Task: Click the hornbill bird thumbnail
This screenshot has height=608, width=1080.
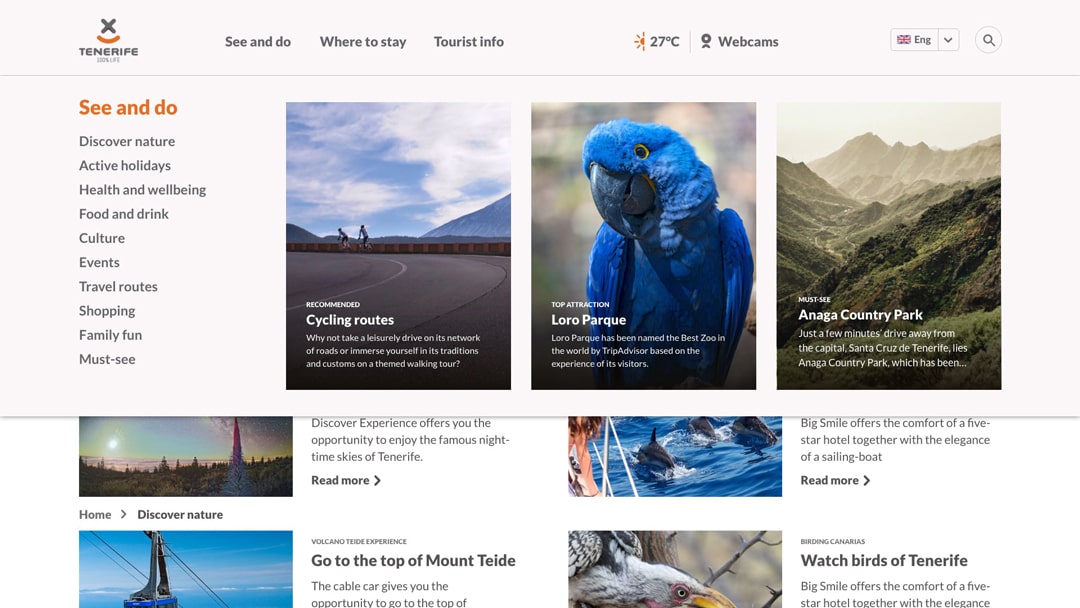Action: (675, 569)
